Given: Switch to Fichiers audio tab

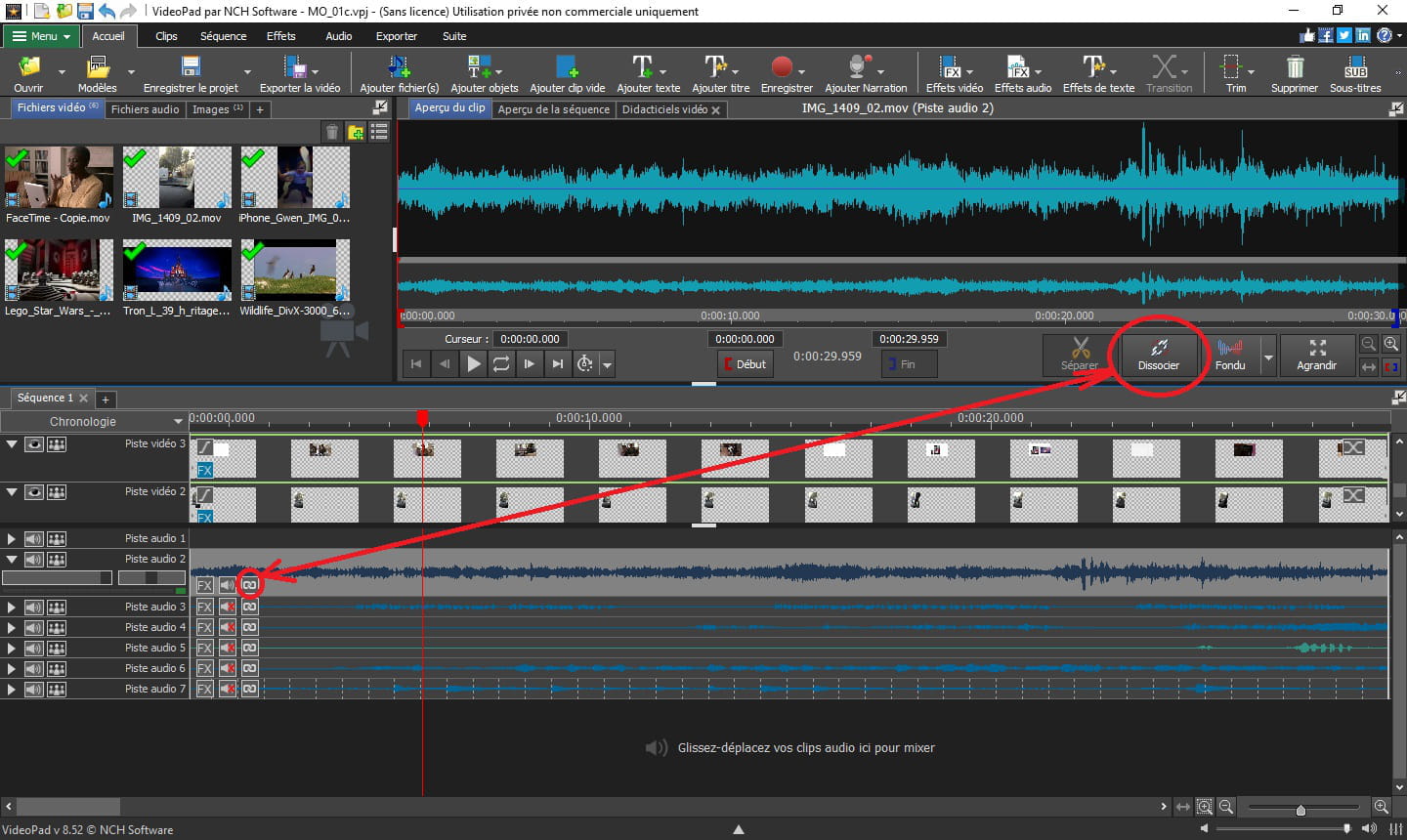Looking at the screenshot, I should (145, 109).
